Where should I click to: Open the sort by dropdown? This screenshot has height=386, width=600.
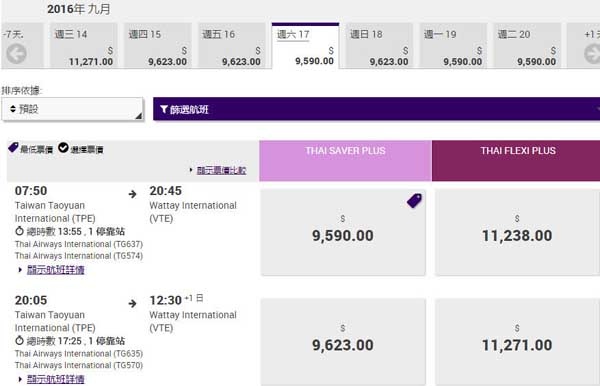coord(72,109)
